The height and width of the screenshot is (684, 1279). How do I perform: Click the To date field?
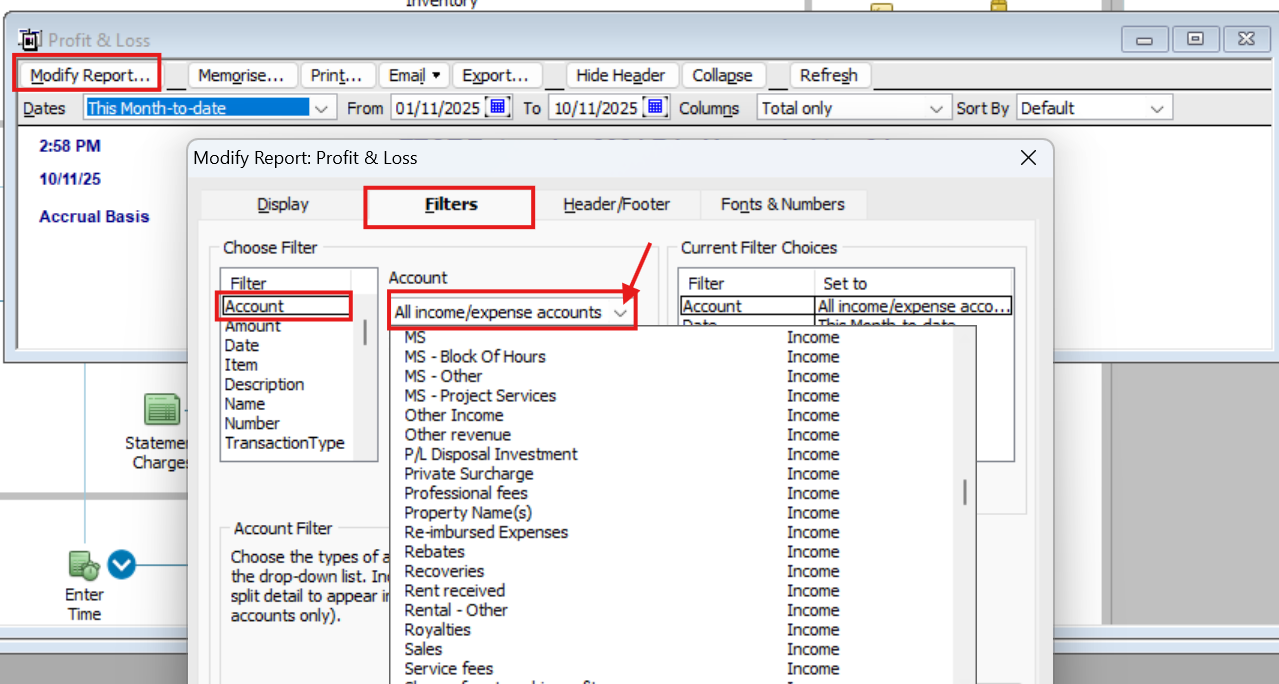click(x=594, y=108)
